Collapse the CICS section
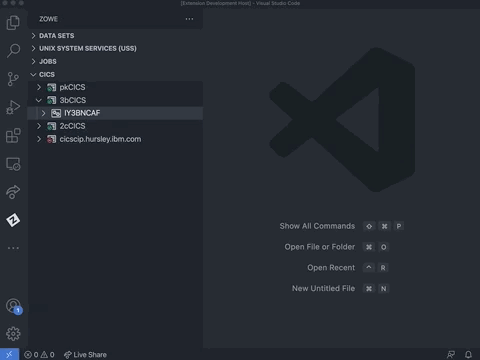The height and width of the screenshot is (360, 480). (x=33, y=74)
